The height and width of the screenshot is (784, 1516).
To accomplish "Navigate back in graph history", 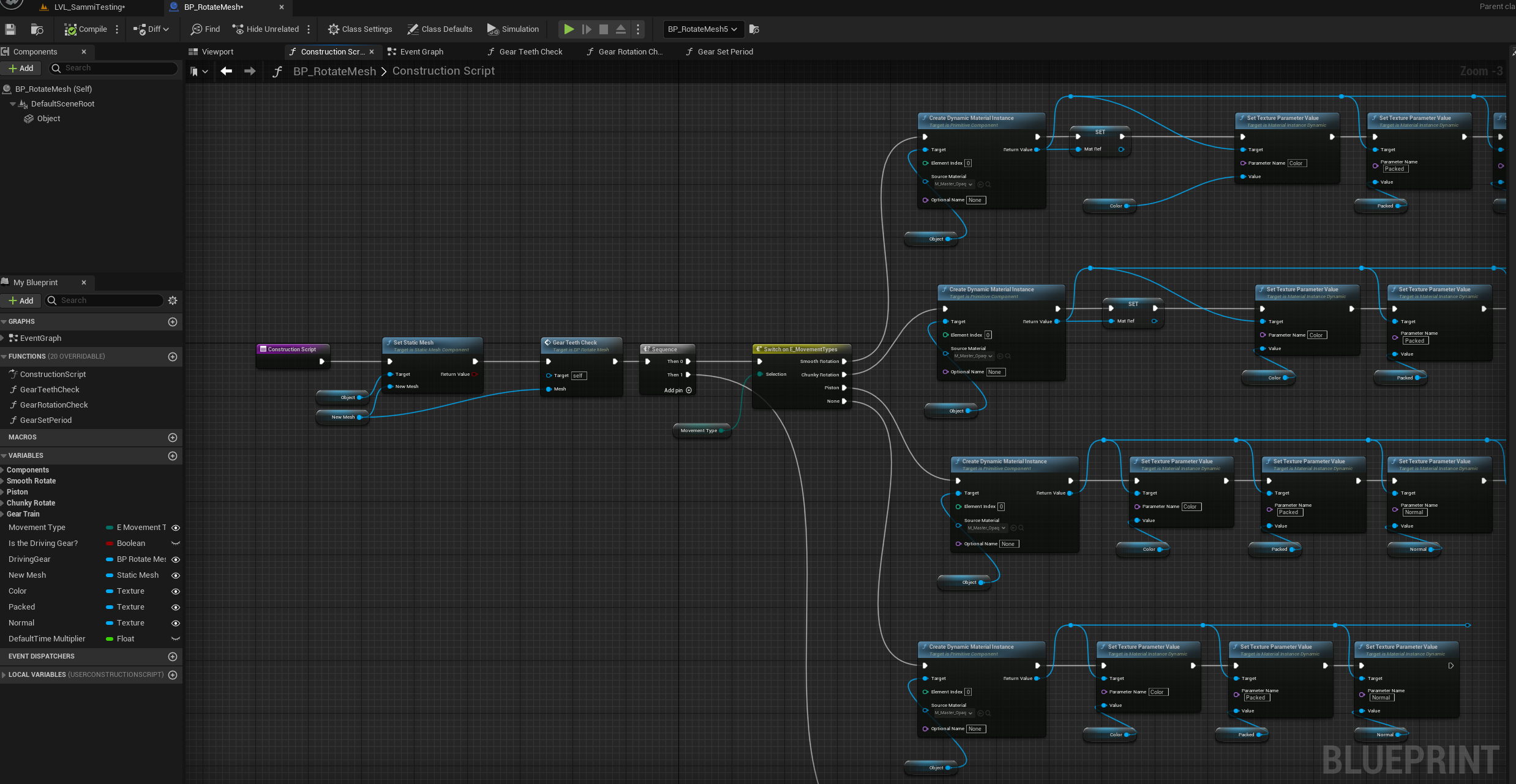I will click(227, 71).
